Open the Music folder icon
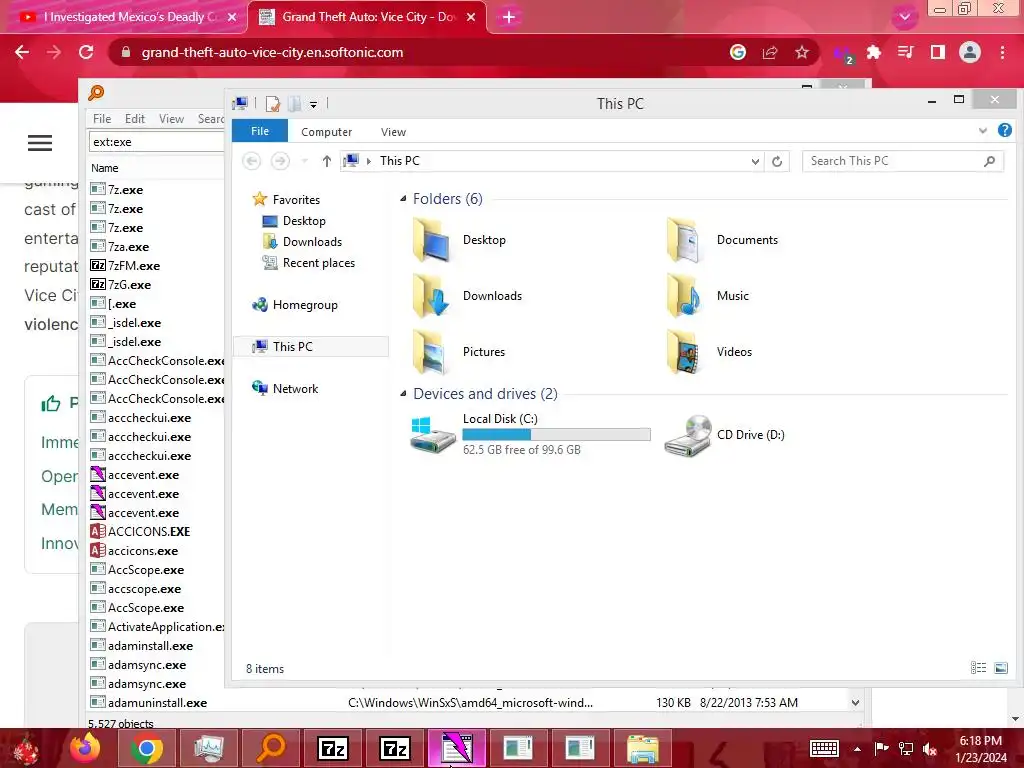 (684, 296)
